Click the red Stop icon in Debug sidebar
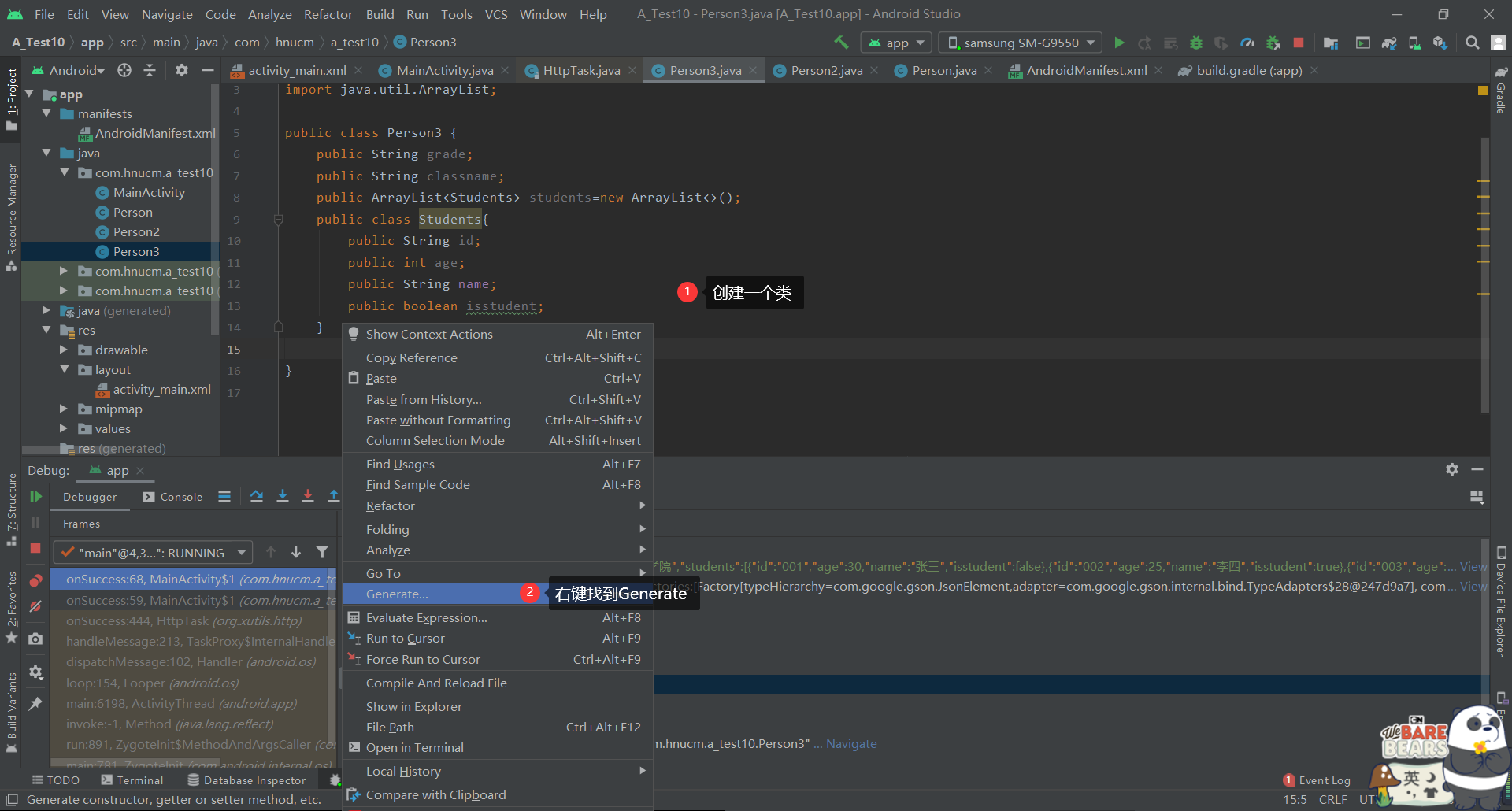This screenshot has height=811, width=1512. click(35, 548)
